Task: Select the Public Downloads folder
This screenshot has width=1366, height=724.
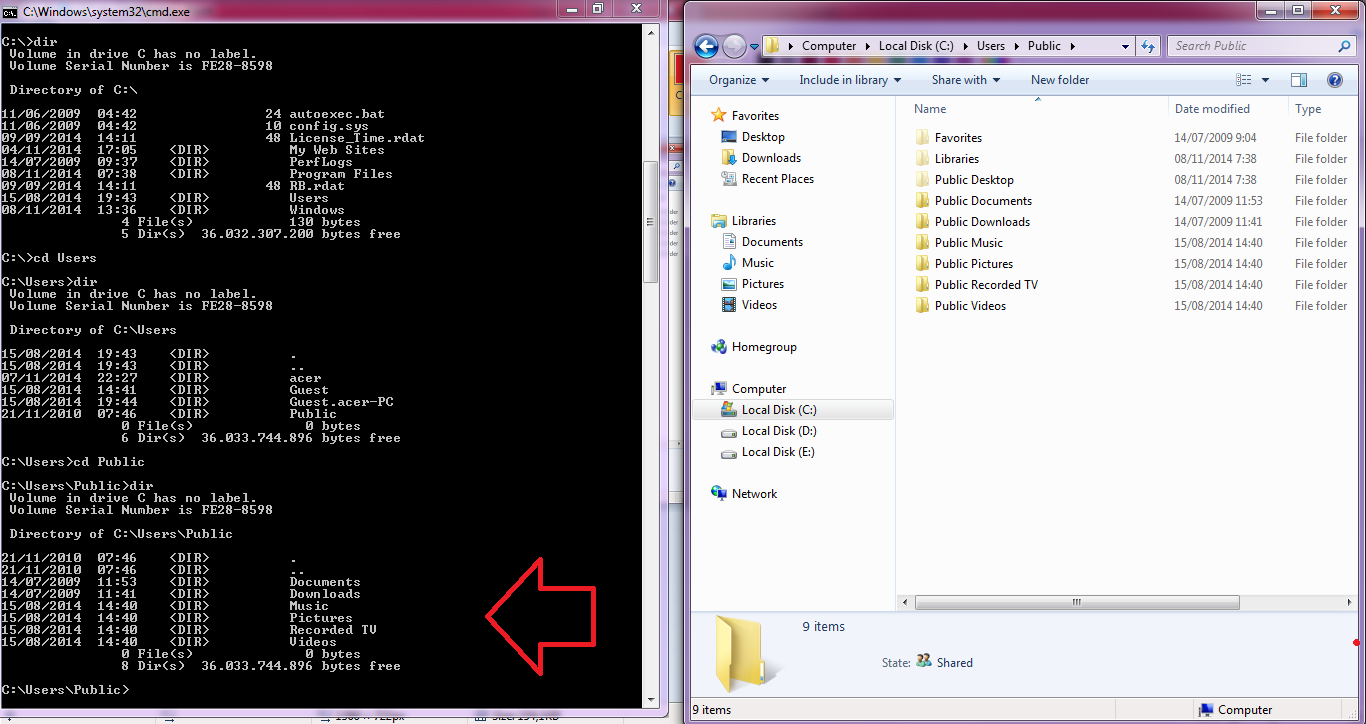Action: (x=982, y=222)
